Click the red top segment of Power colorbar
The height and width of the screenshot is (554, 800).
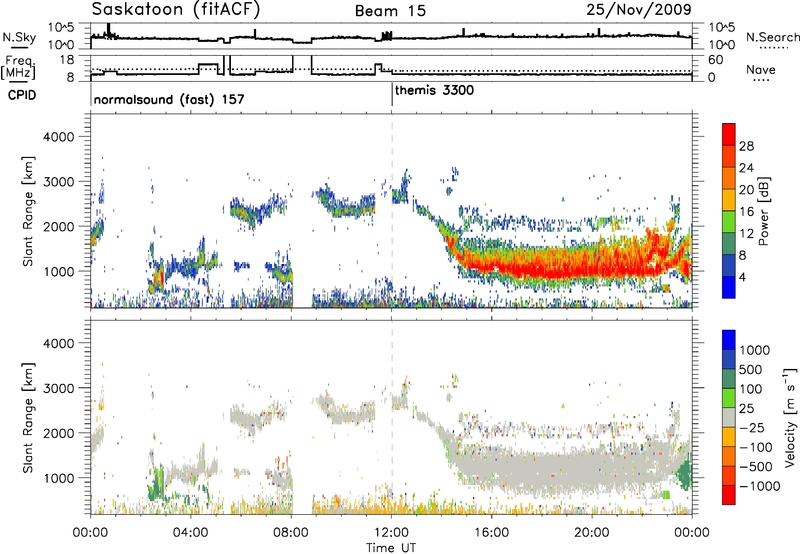click(729, 134)
